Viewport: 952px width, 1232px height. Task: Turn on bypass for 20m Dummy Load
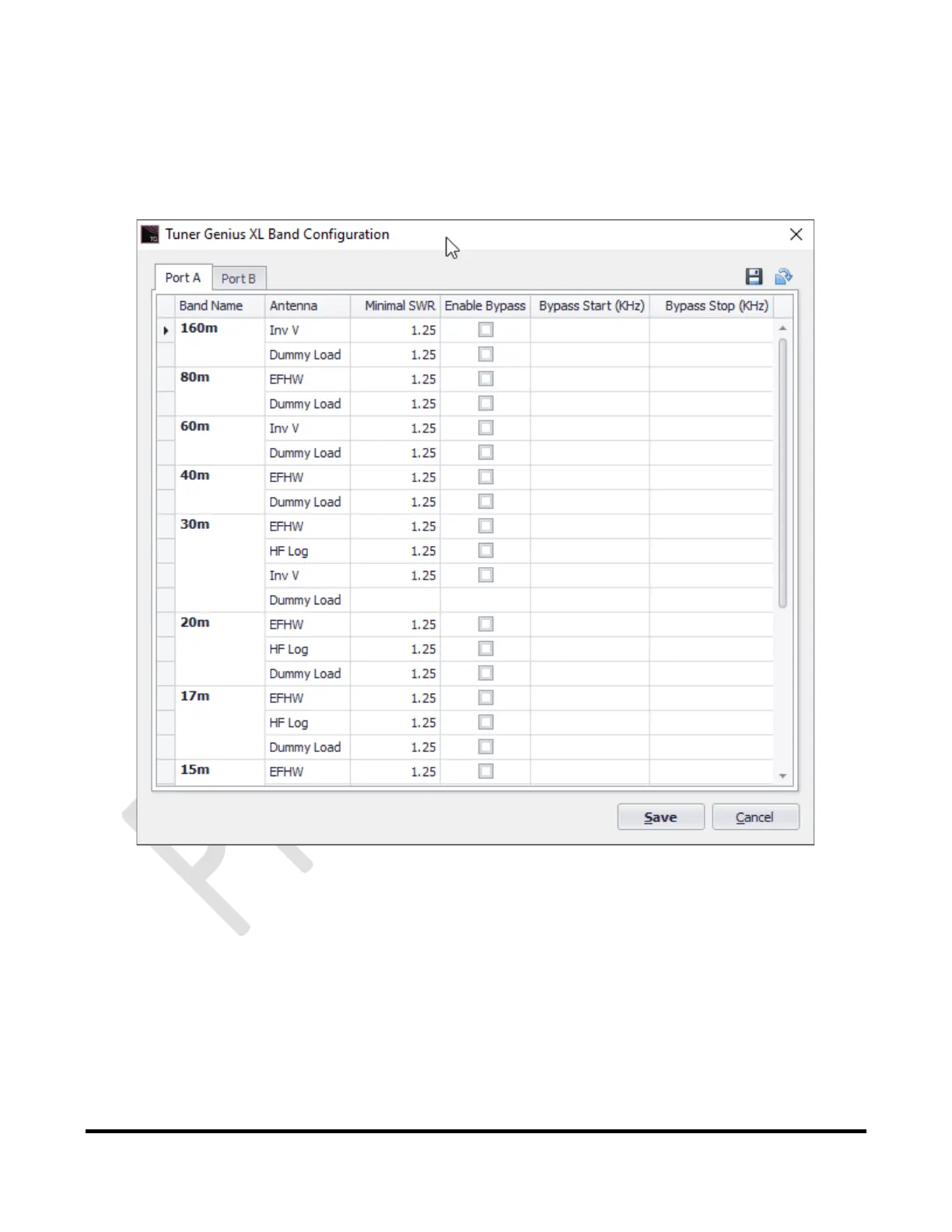[486, 673]
